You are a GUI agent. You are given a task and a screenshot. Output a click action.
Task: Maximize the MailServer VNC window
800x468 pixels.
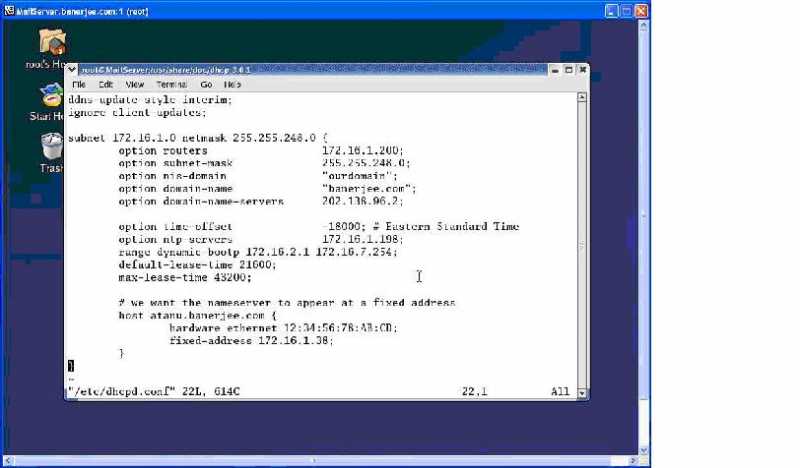(626, 11)
